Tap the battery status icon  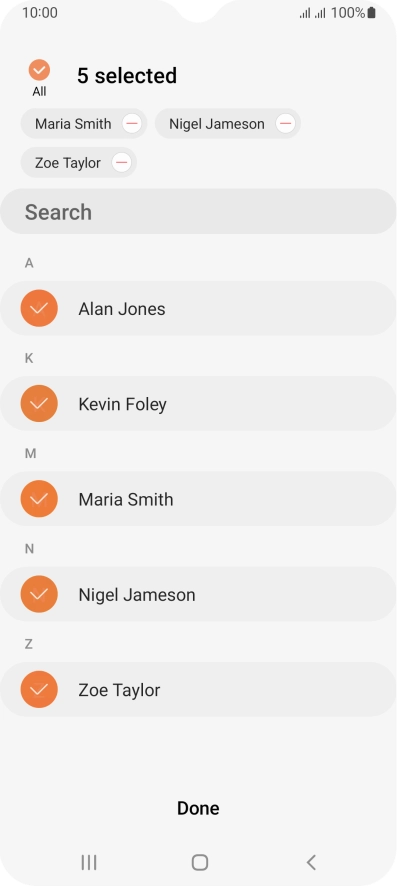coord(371,12)
